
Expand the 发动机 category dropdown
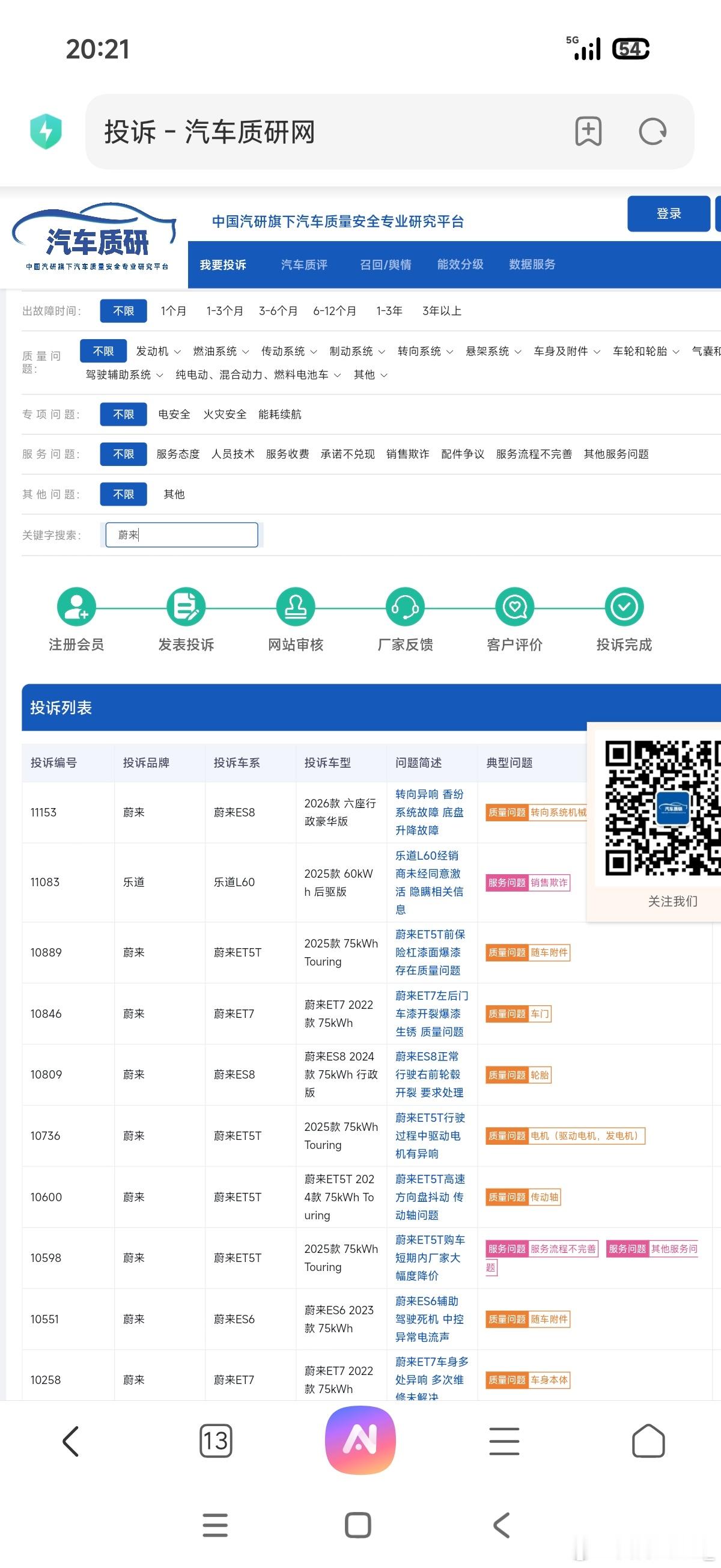coord(158,351)
